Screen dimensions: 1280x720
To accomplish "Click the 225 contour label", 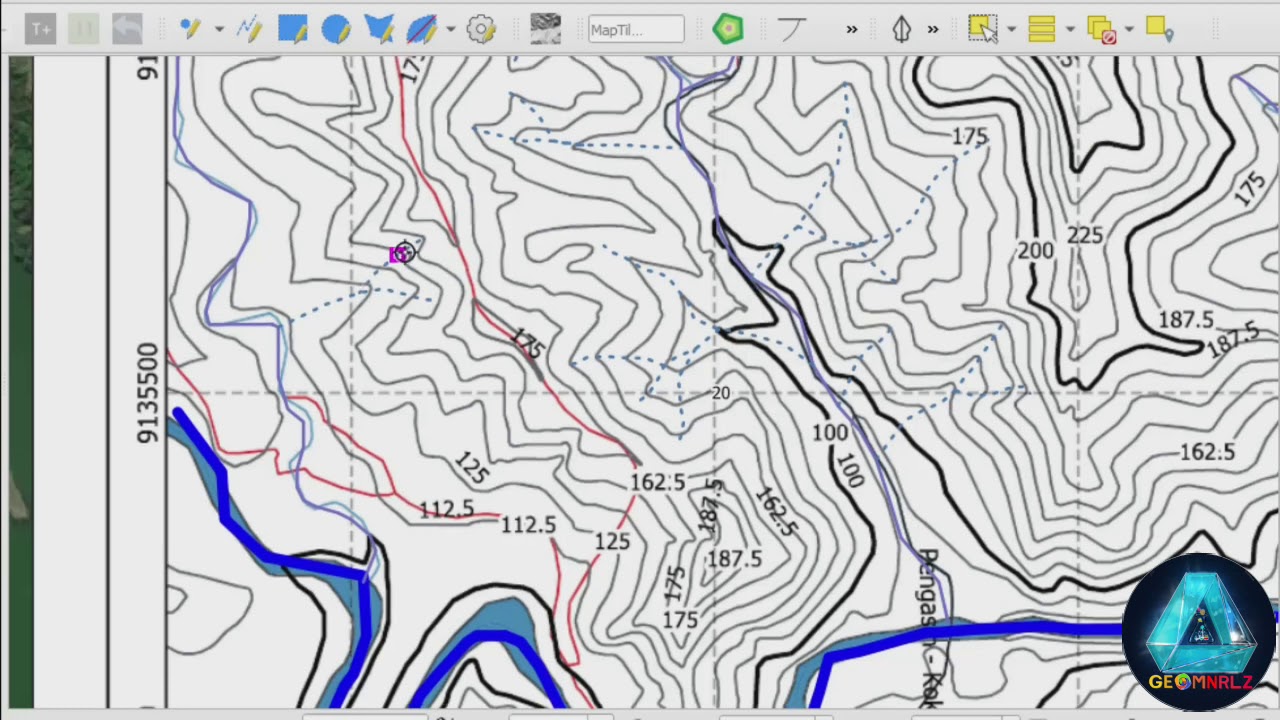I will 1085,236.
